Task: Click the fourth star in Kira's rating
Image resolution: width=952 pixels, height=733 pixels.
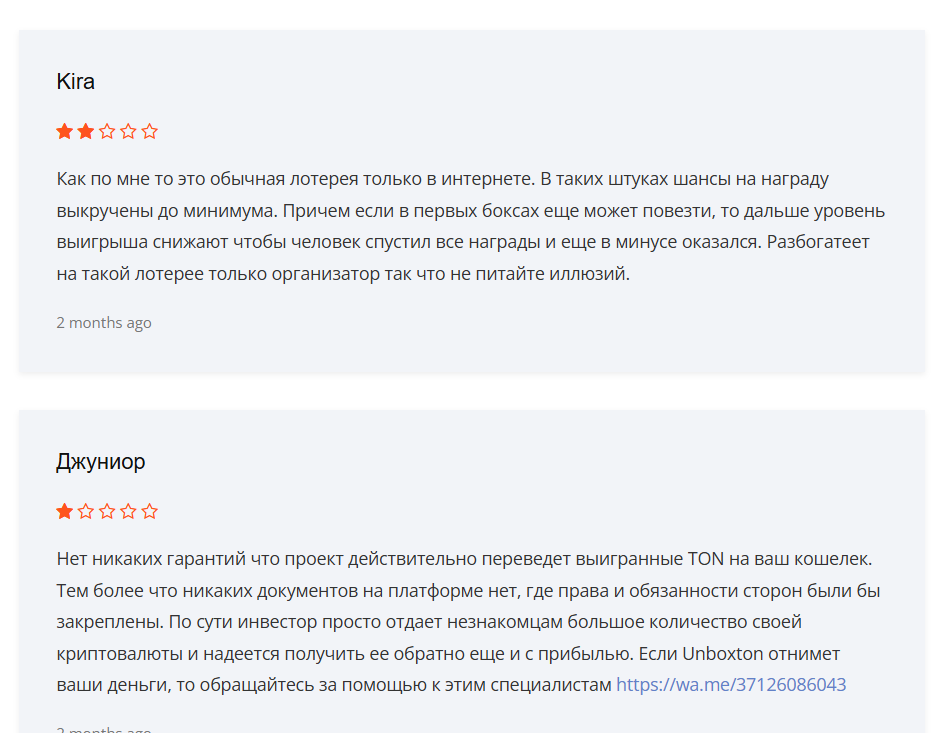Action: (128, 131)
